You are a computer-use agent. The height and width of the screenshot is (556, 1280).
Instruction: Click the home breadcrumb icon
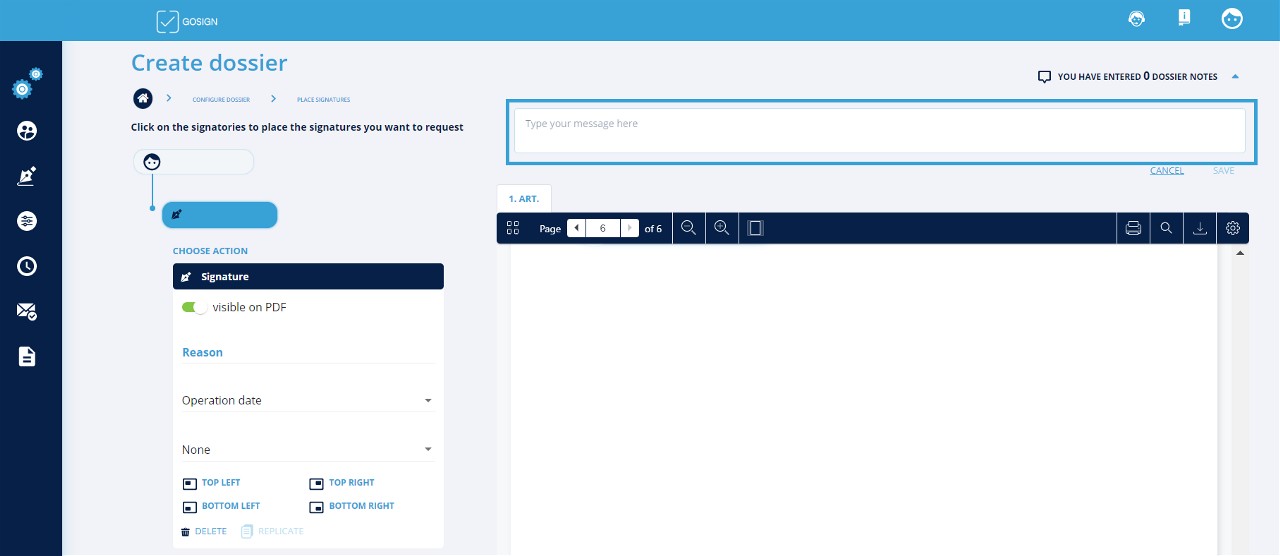[x=144, y=98]
